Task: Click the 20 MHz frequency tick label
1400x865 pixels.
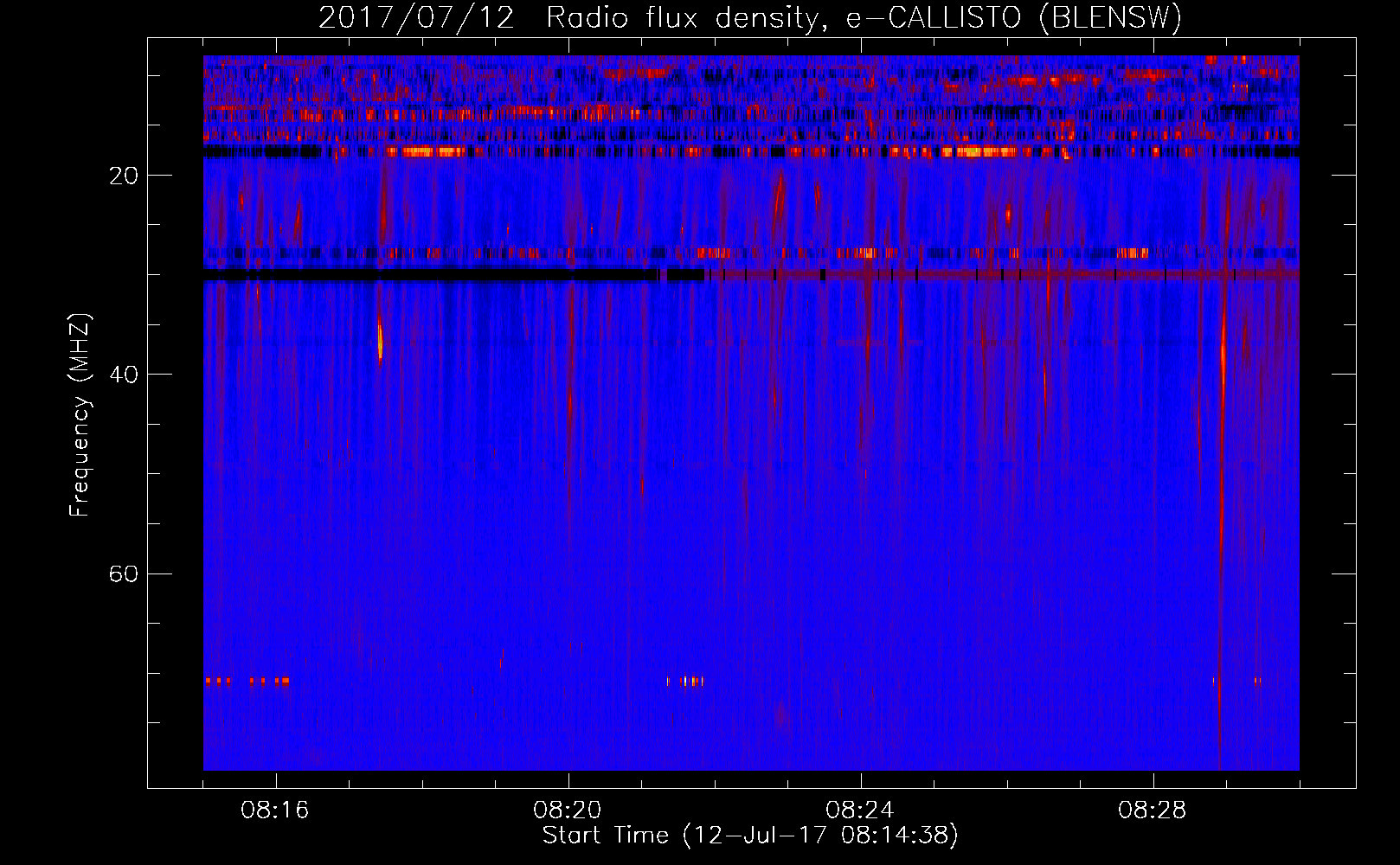Action: [x=123, y=176]
